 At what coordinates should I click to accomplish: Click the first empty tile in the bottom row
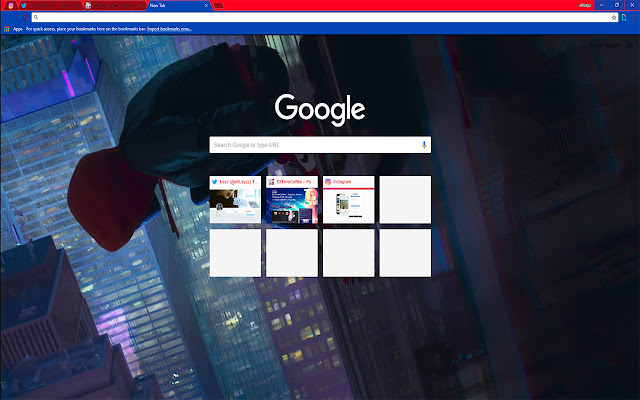pos(235,253)
